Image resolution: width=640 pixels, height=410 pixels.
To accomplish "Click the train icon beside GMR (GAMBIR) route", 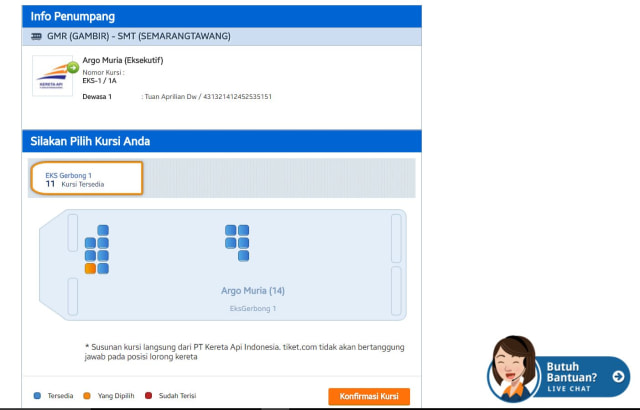I will coord(36,36).
